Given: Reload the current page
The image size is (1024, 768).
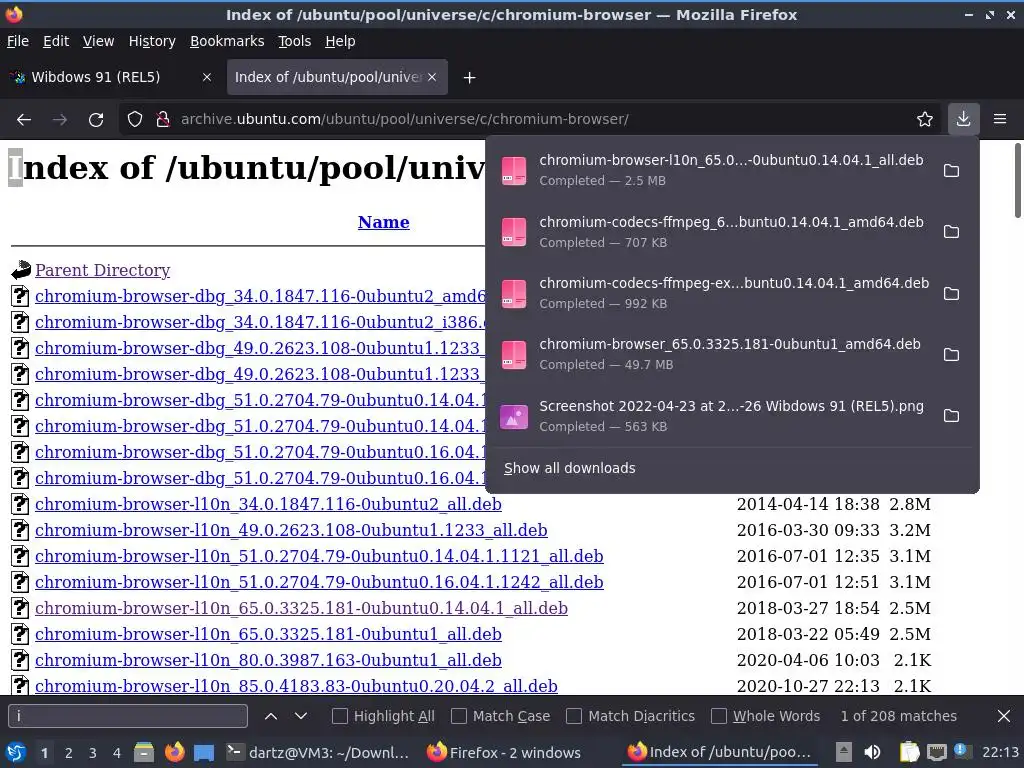Looking at the screenshot, I should pyautogui.click(x=96, y=120).
